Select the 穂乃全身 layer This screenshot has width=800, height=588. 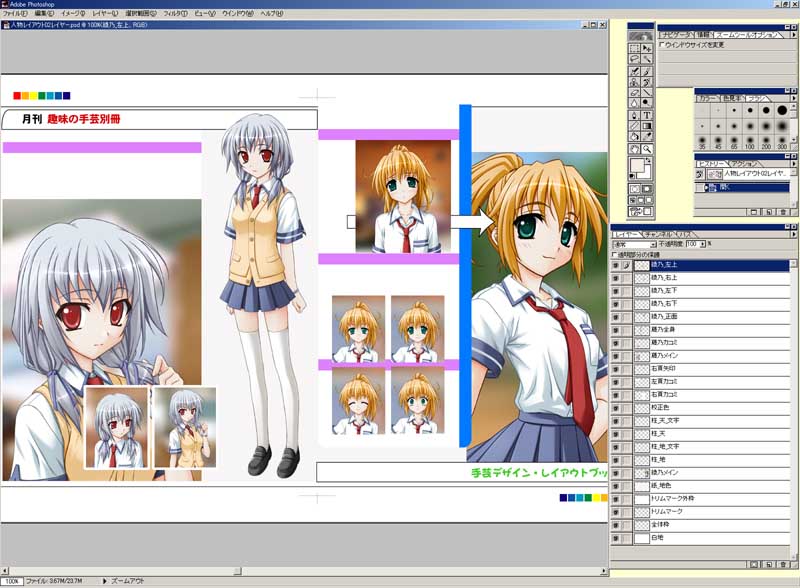pos(712,330)
